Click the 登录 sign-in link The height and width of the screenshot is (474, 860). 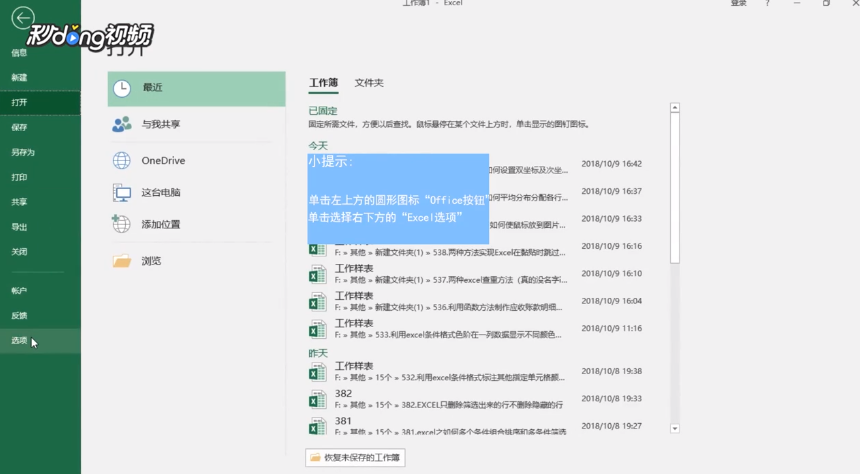tap(739, 3)
